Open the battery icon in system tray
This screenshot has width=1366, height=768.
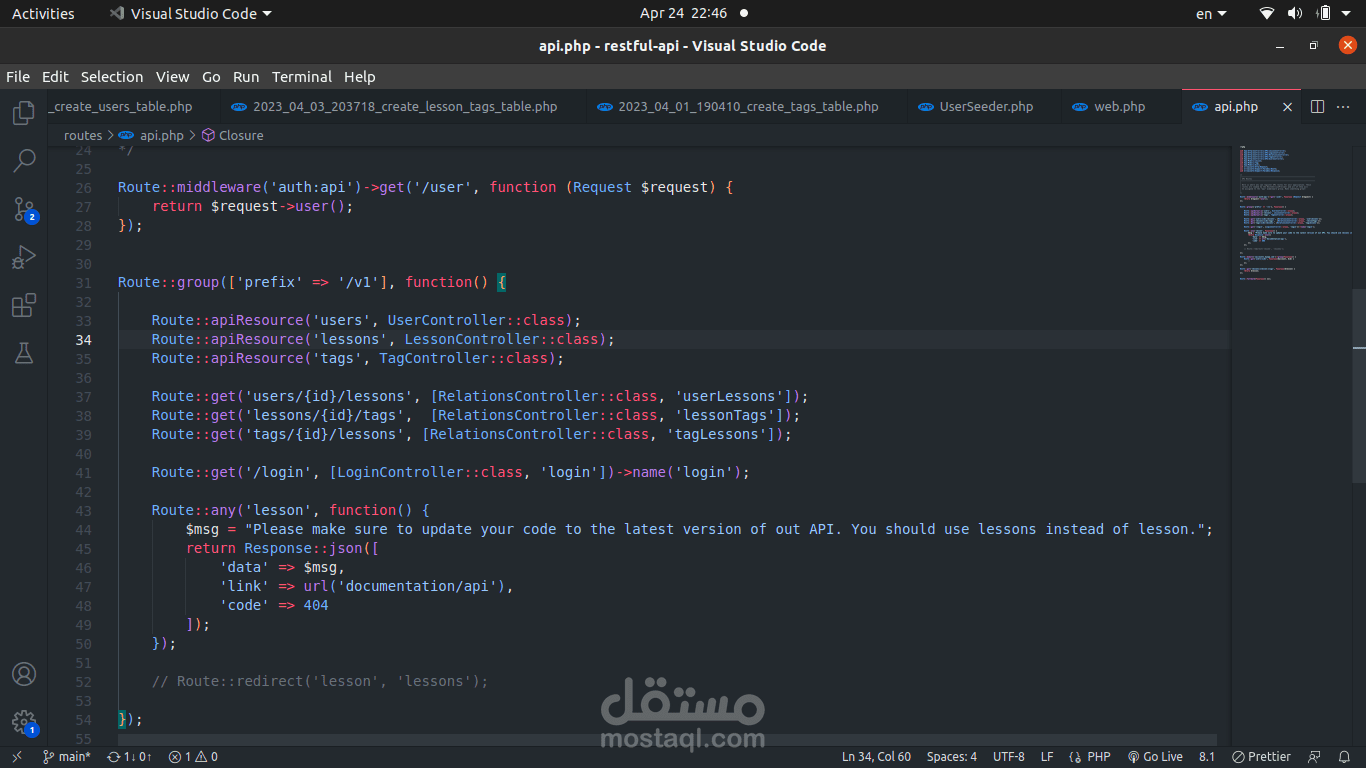pyautogui.click(x=1324, y=14)
